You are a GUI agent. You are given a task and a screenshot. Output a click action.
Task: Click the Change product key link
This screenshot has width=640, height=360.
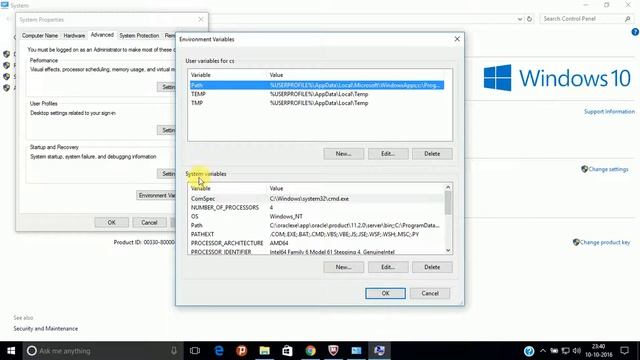pos(605,242)
